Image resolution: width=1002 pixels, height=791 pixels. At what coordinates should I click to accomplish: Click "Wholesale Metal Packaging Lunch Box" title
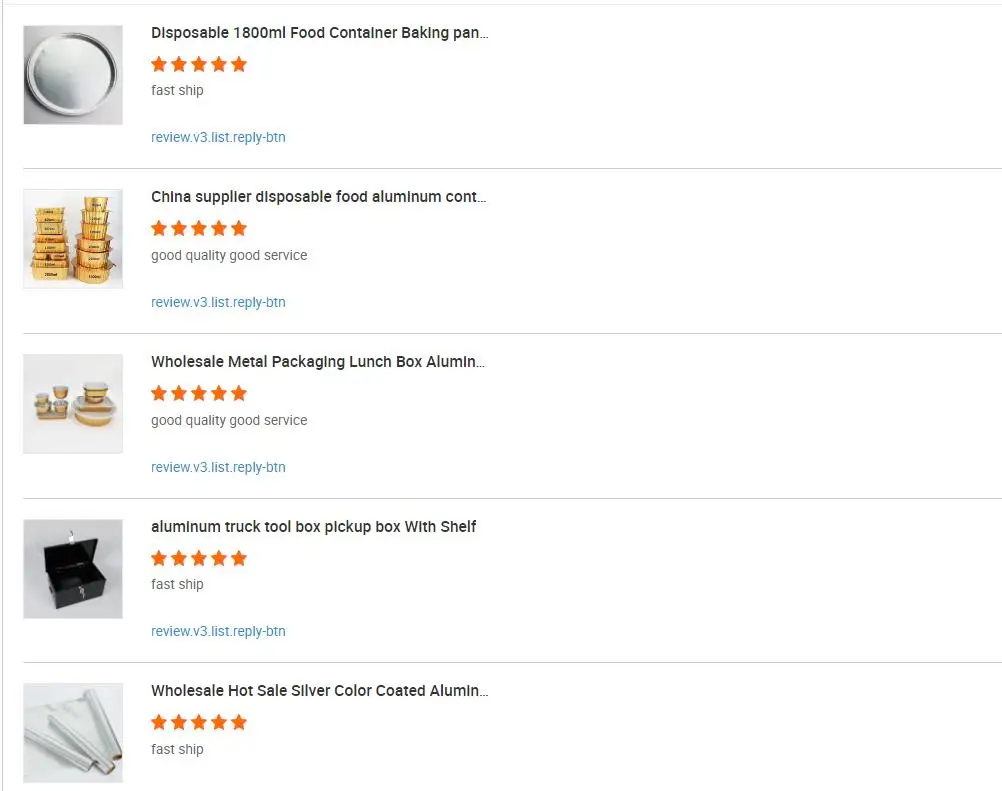point(317,362)
